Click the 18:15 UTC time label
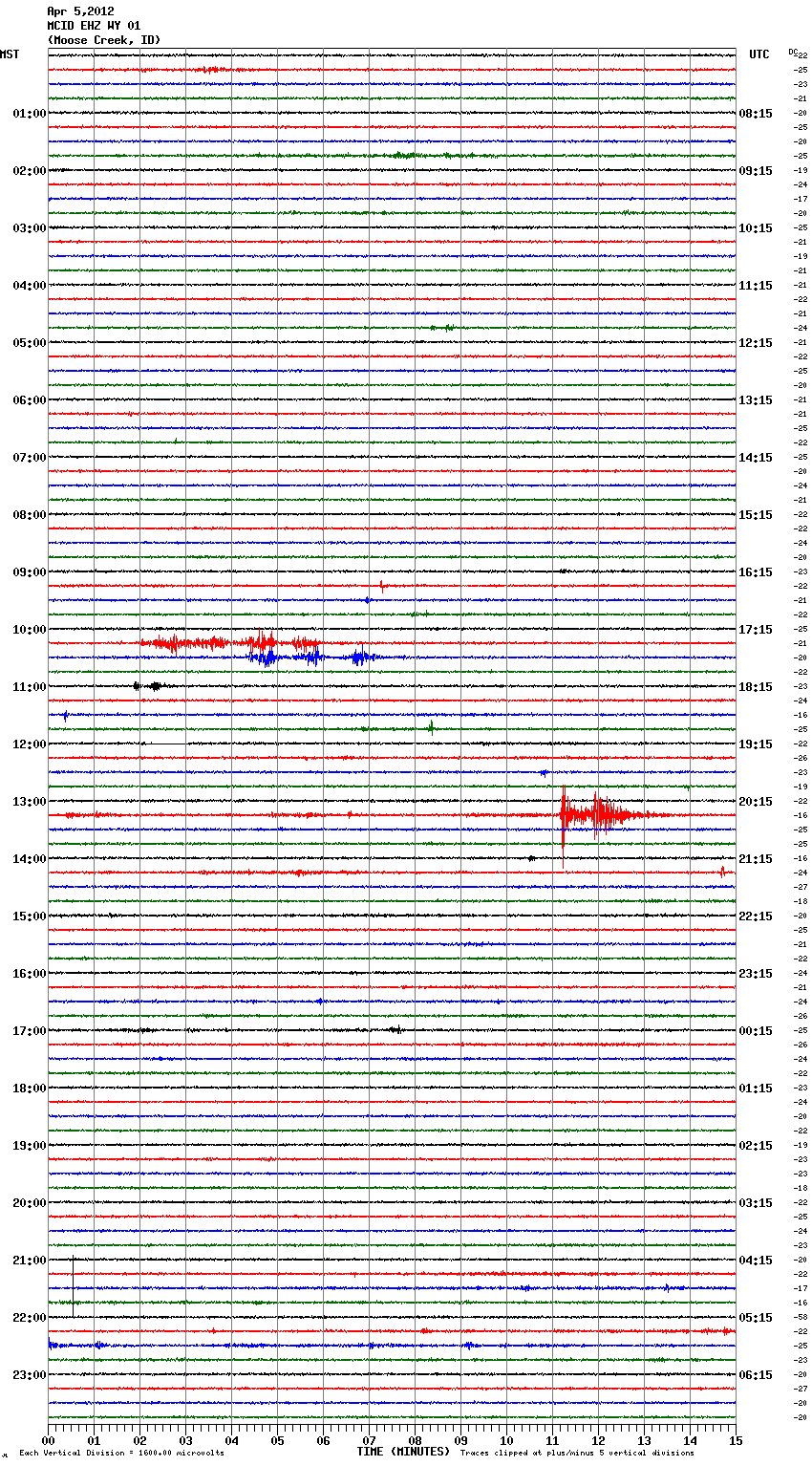Screen dimensions: 812x1466 point(756,687)
